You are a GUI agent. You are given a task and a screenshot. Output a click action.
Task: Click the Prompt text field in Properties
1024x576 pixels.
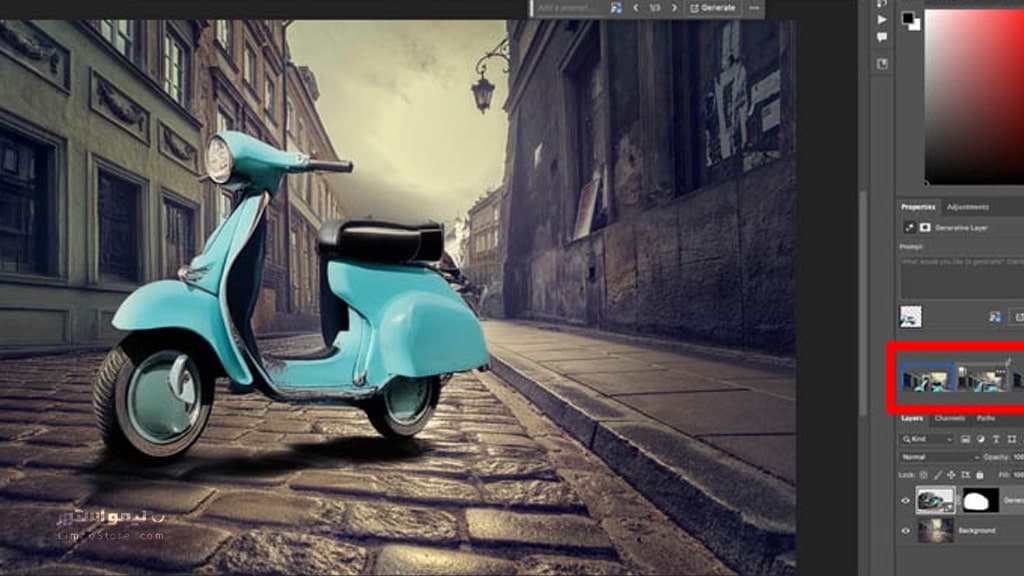coord(962,277)
